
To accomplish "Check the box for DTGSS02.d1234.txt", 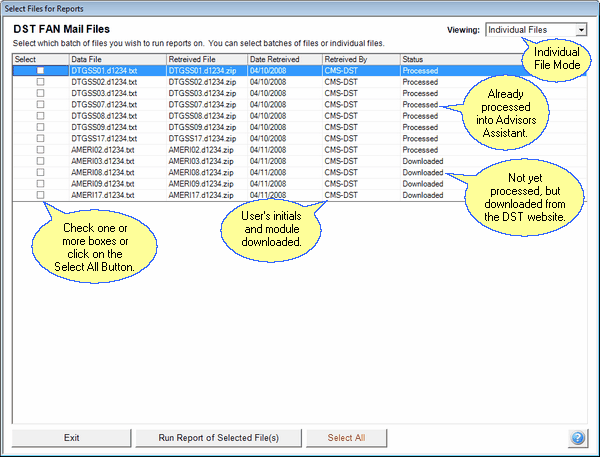I will coord(40,82).
